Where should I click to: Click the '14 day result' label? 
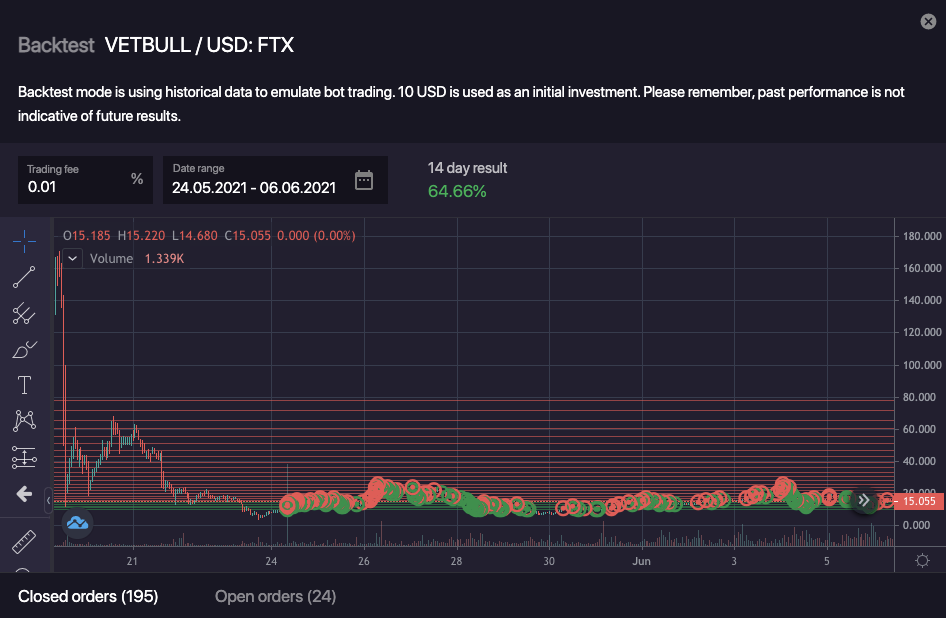pos(467,168)
